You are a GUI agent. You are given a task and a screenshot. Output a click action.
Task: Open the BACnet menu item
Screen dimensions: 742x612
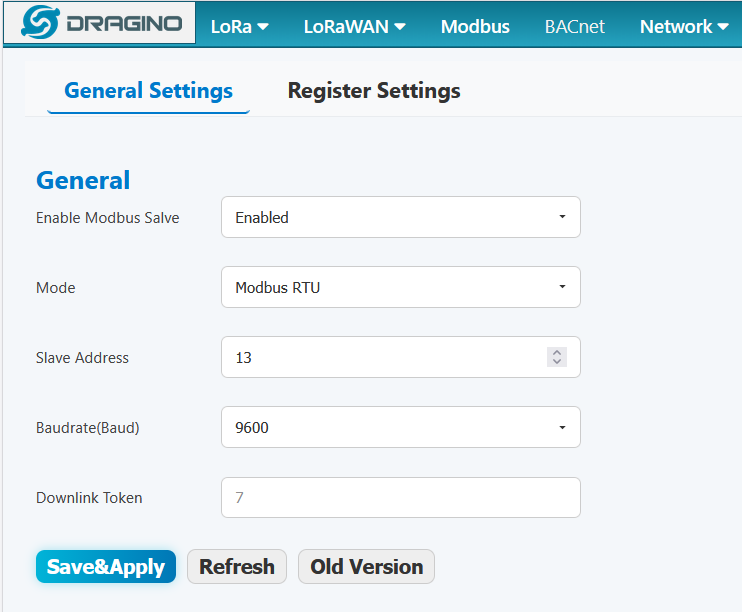coord(574,27)
